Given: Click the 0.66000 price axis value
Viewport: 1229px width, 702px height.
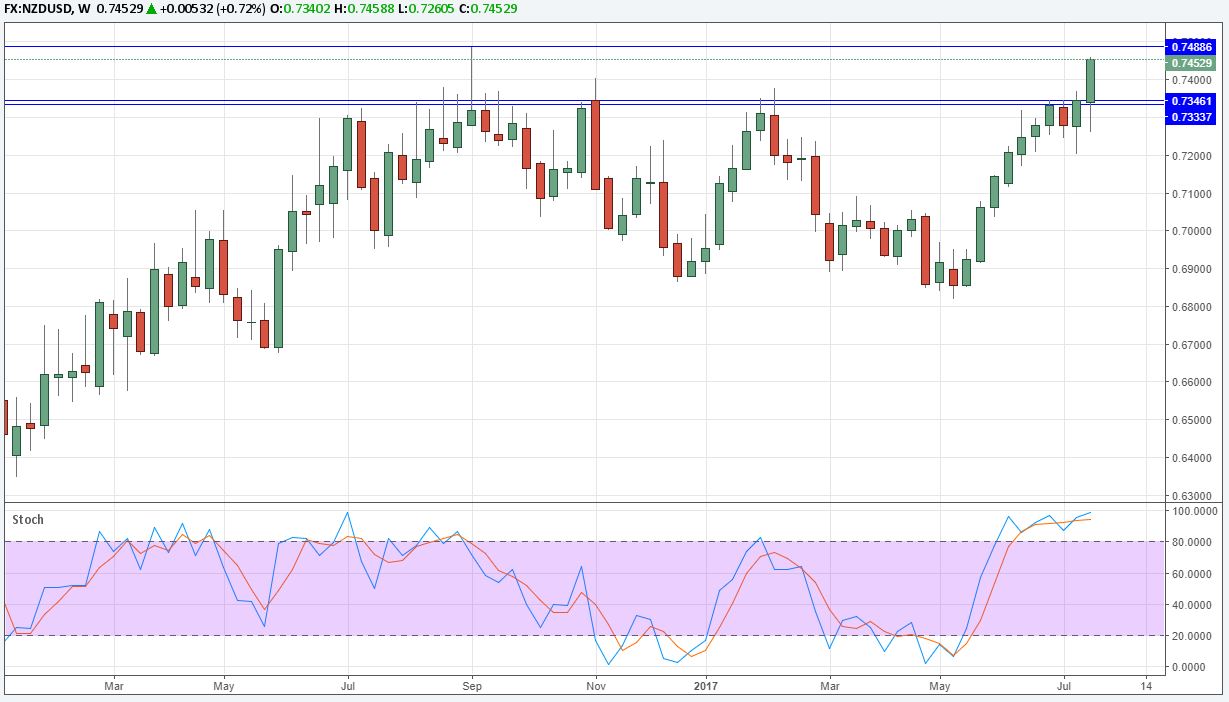Looking at the screenshot, I should pos(1194,383).
